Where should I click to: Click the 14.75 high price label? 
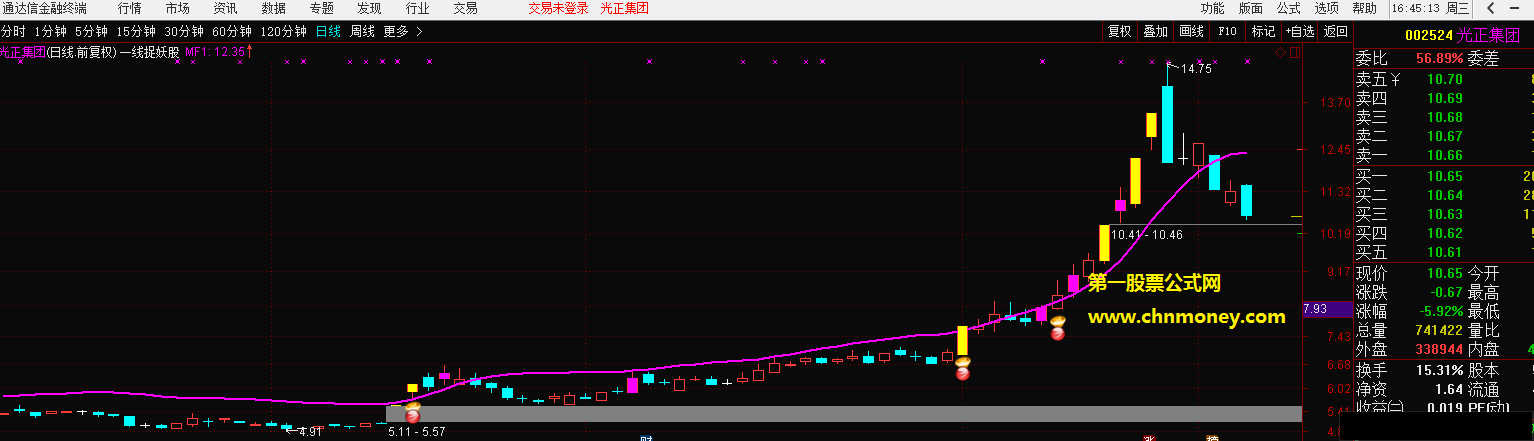pyautogui.click(x=1196, y=69)
